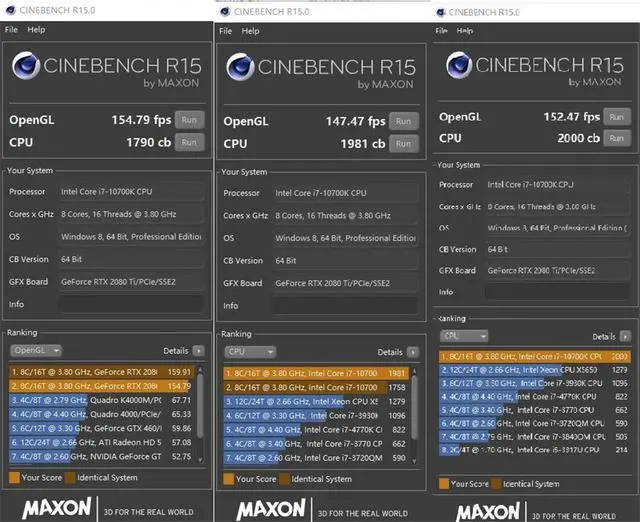Select NVIDIA GeForce GT row scoring 52.75
Viewport: 640px width, 522px height.
pyautogui.click(x=101, y=457)
